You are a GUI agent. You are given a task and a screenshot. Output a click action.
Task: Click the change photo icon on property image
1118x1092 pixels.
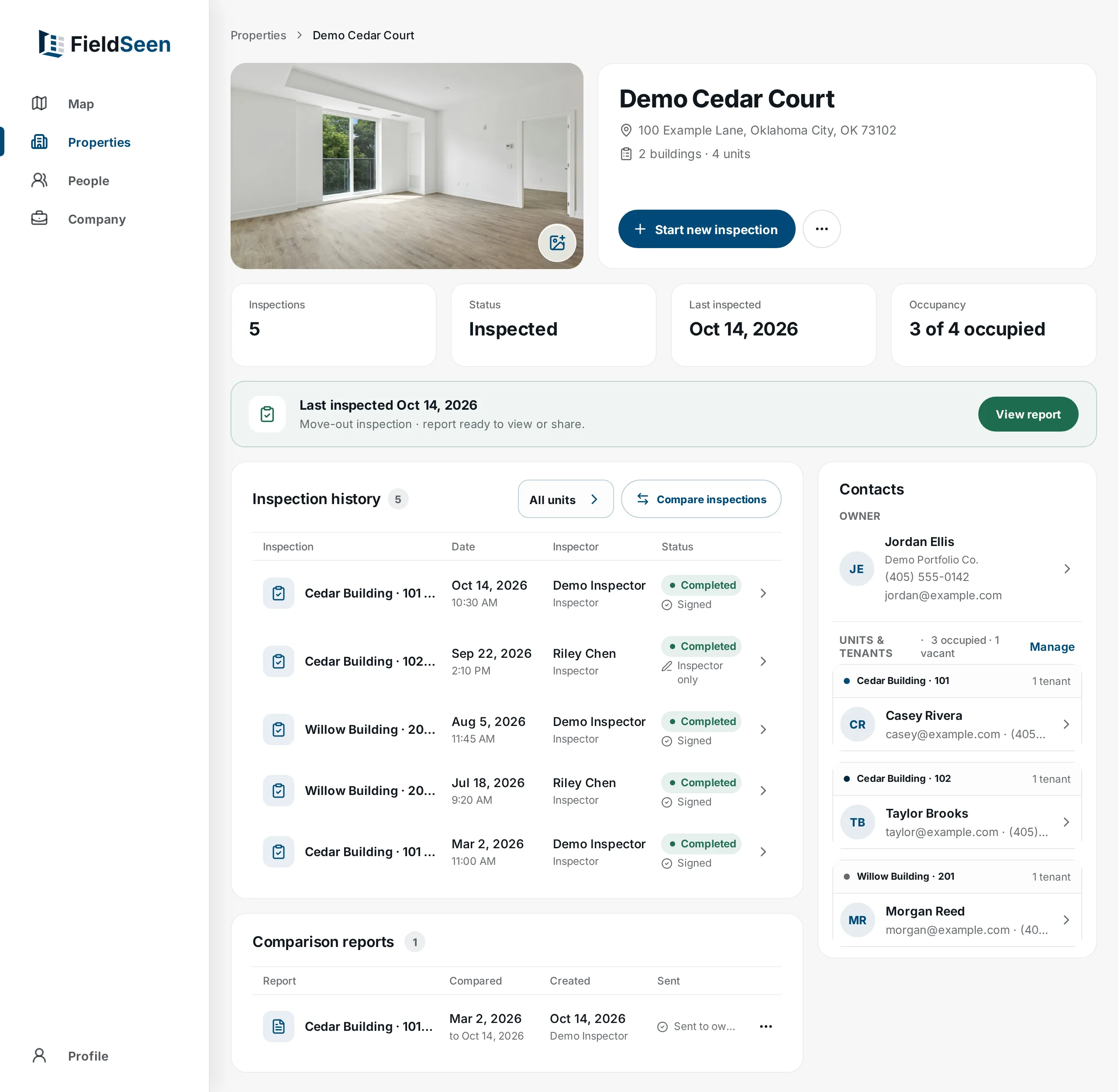point(557,242)
